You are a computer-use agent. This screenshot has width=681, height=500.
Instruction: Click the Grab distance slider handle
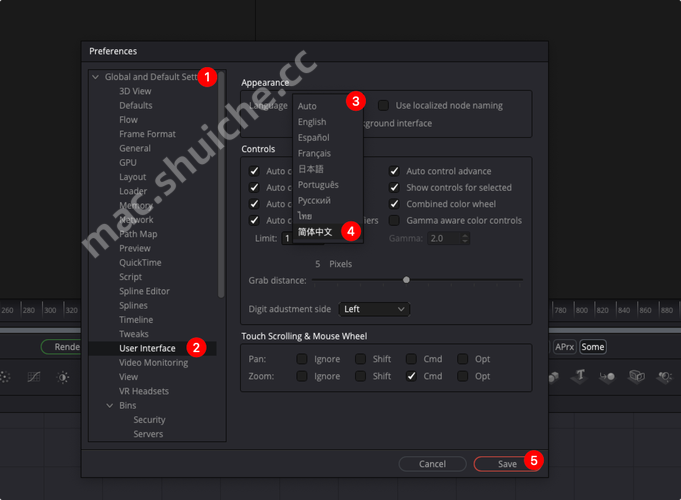406,280
